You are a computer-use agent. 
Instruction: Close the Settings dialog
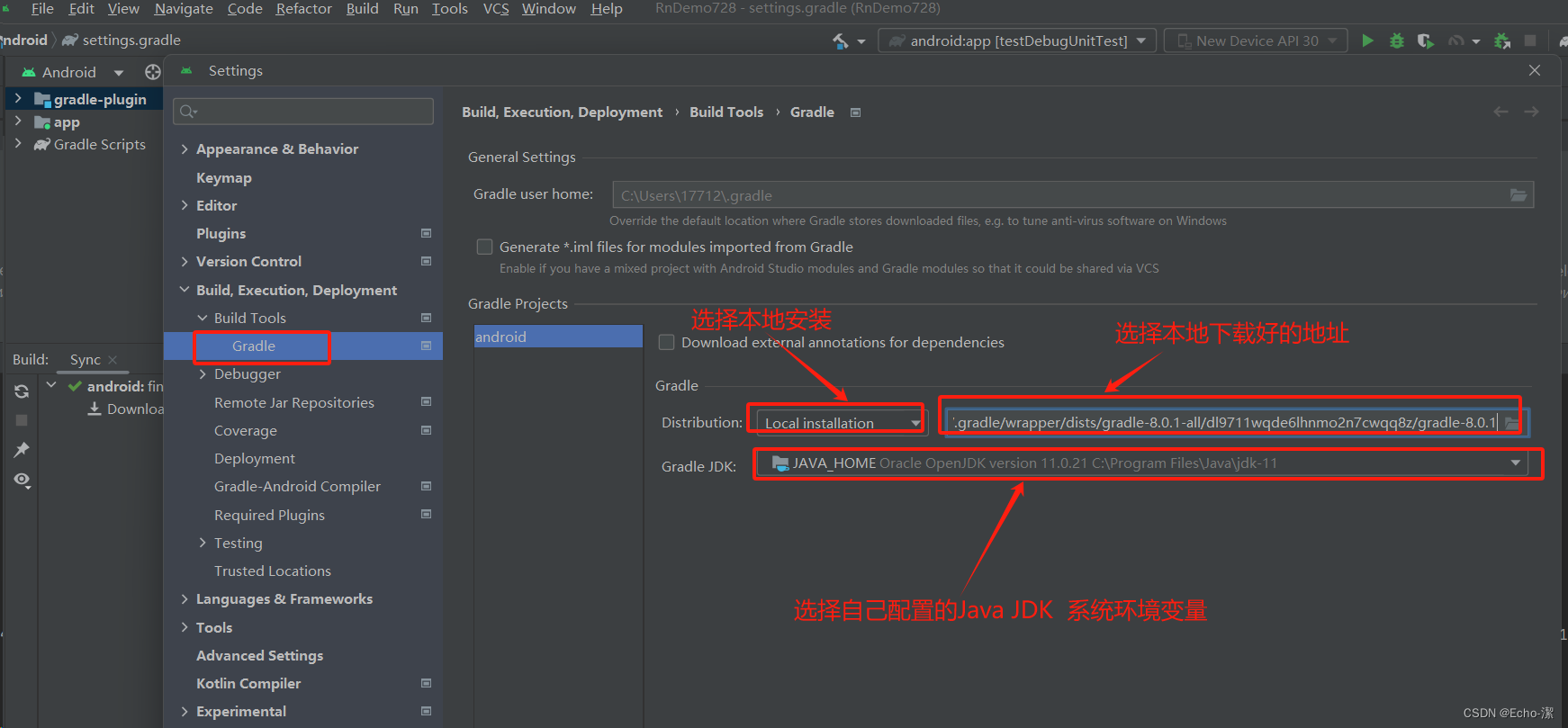click(1535, 70)
